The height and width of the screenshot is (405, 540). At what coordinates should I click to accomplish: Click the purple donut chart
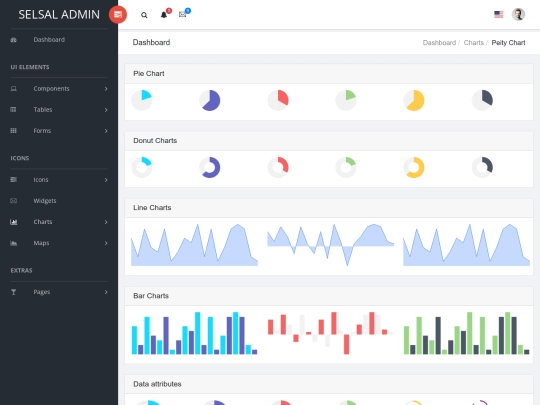point(210,167)
